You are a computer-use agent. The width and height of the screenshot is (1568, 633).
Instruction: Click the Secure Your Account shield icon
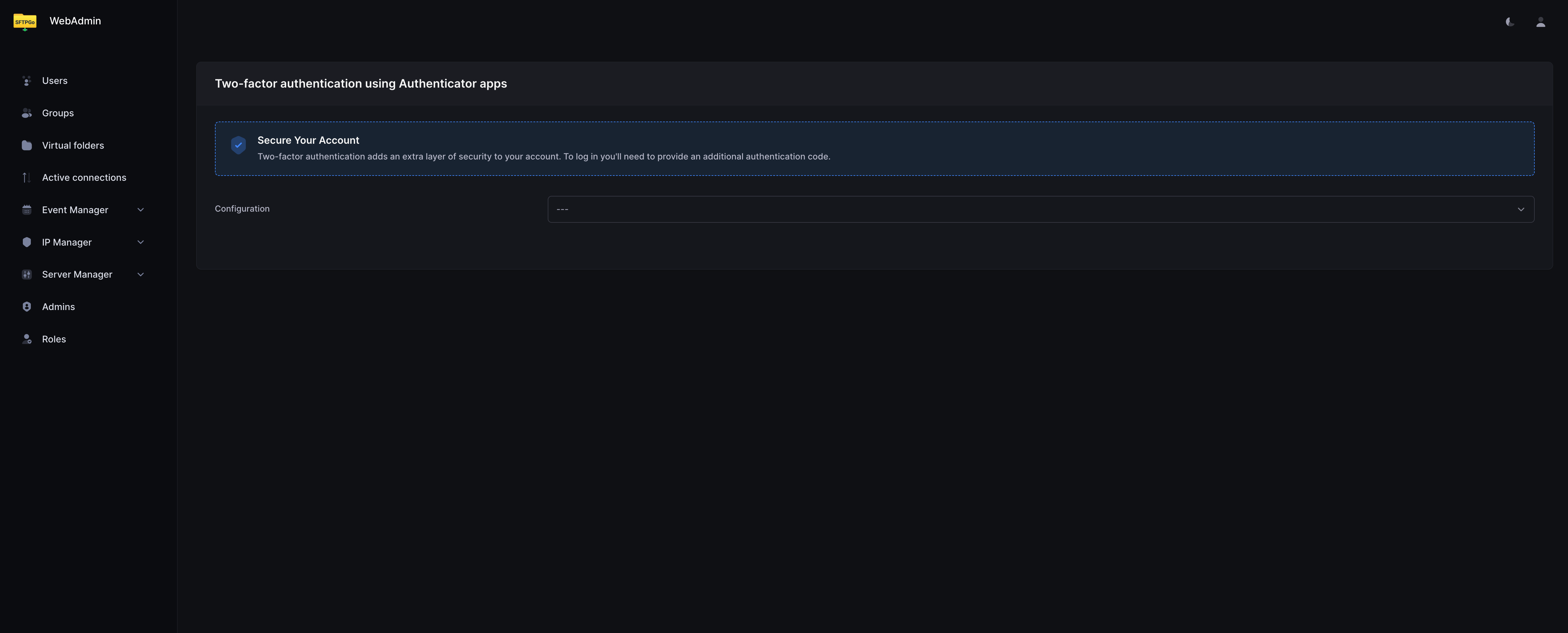[238, 145]
